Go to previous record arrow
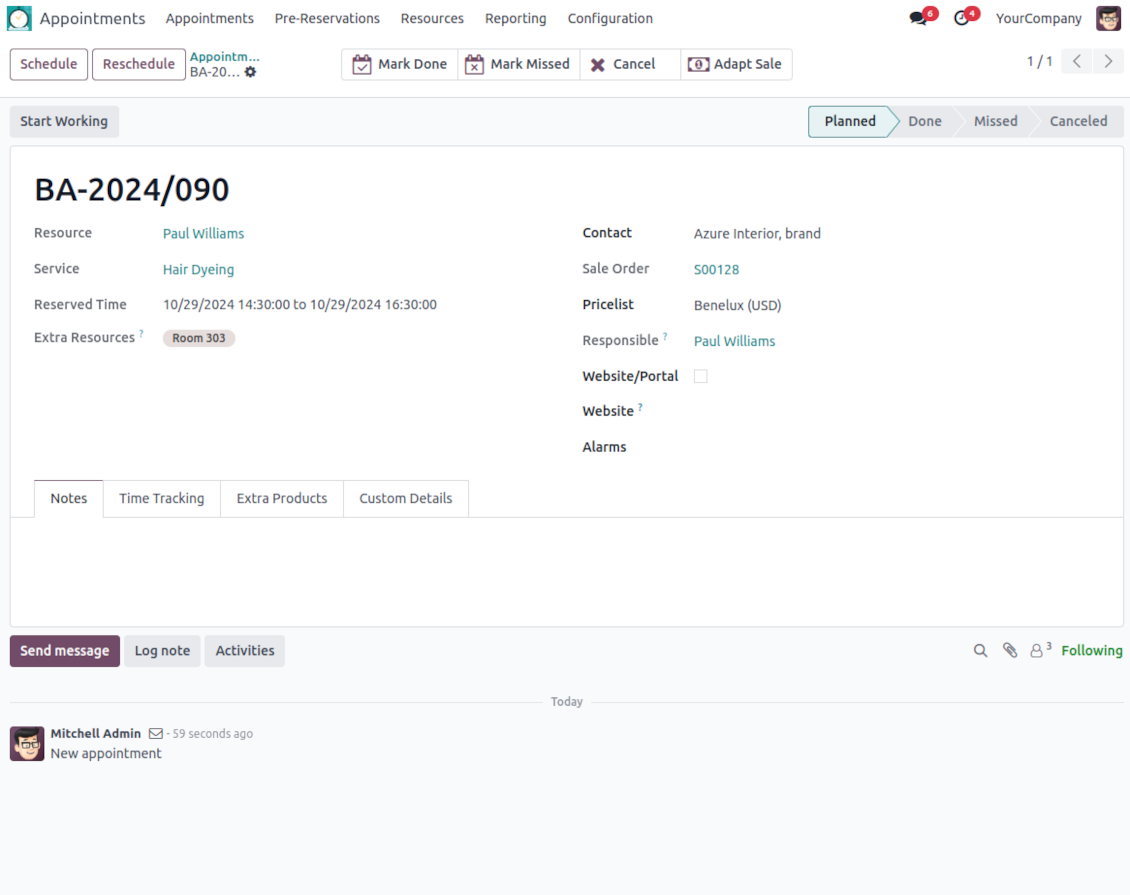Screen dimensions: 1130x895 (1077, 62)
